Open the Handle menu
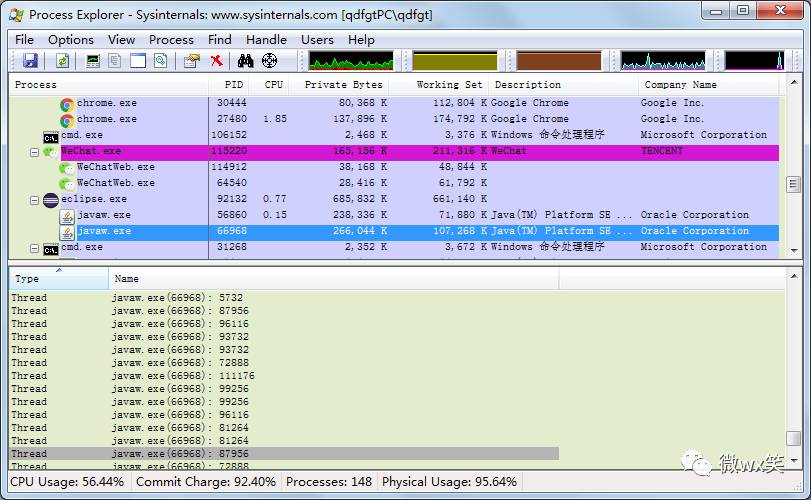811x500 pixels. pos(266,40)
